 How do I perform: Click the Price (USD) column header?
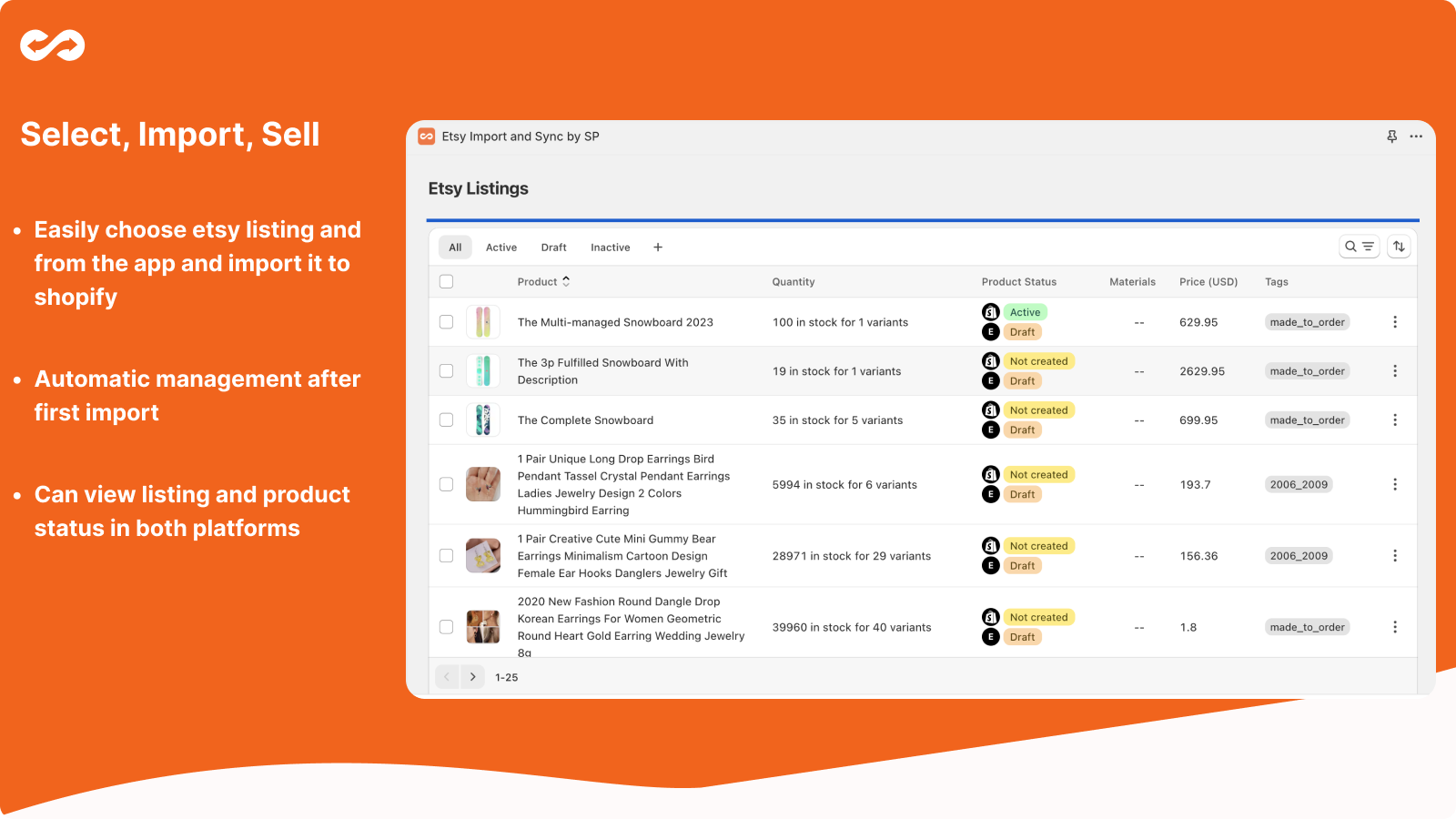click(1208, 282)
